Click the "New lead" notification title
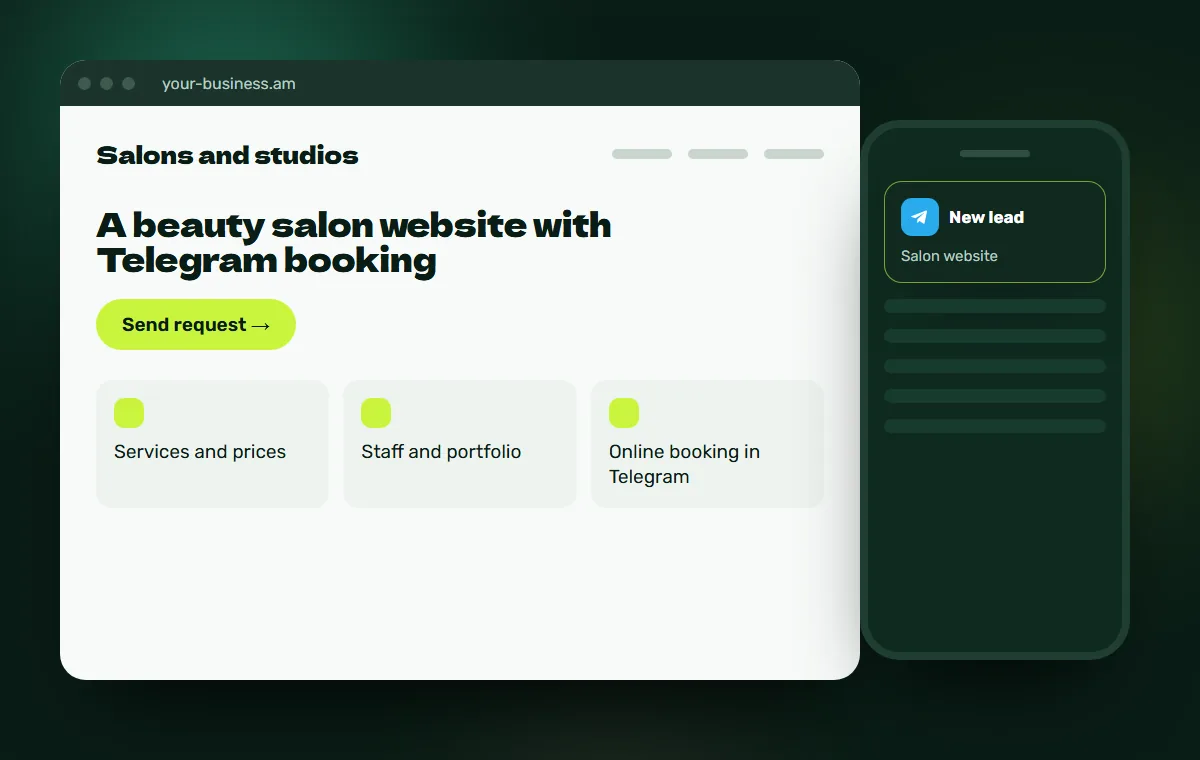 [x=986, y=217]
